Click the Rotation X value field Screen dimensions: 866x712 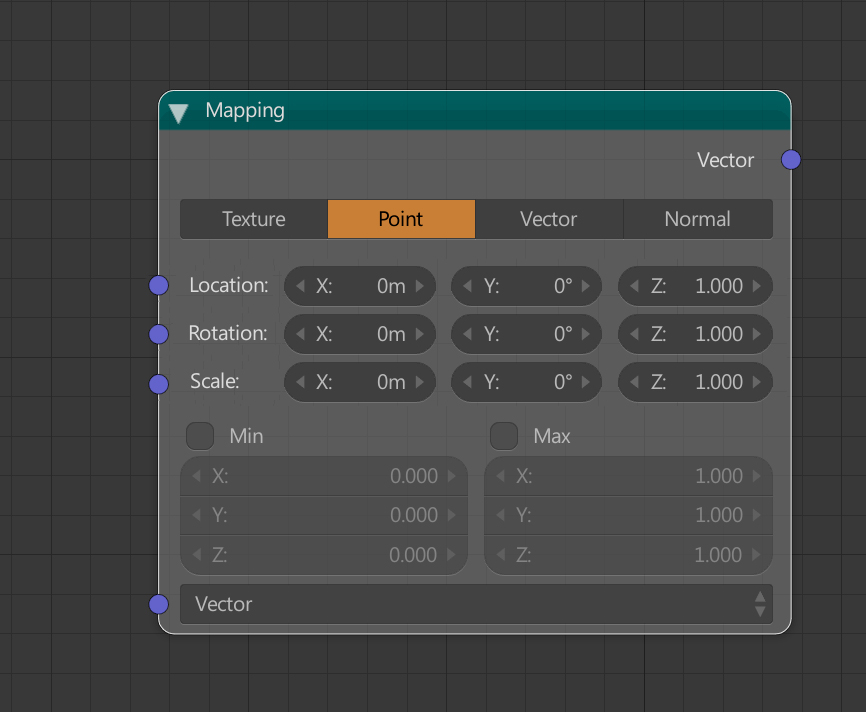pyautogui.click(x=360, y=334)
